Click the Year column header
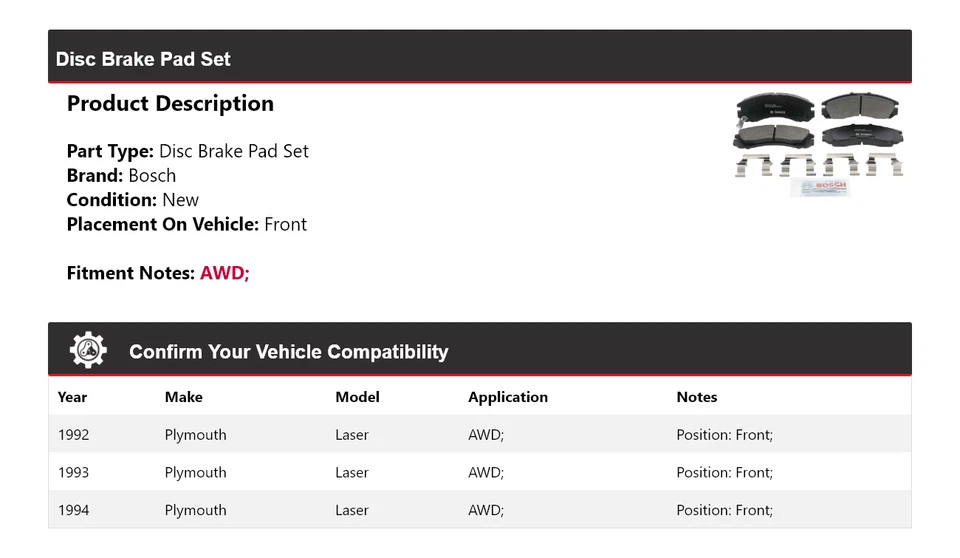This screenshot has width=960, height=558. tap(72, 397)
